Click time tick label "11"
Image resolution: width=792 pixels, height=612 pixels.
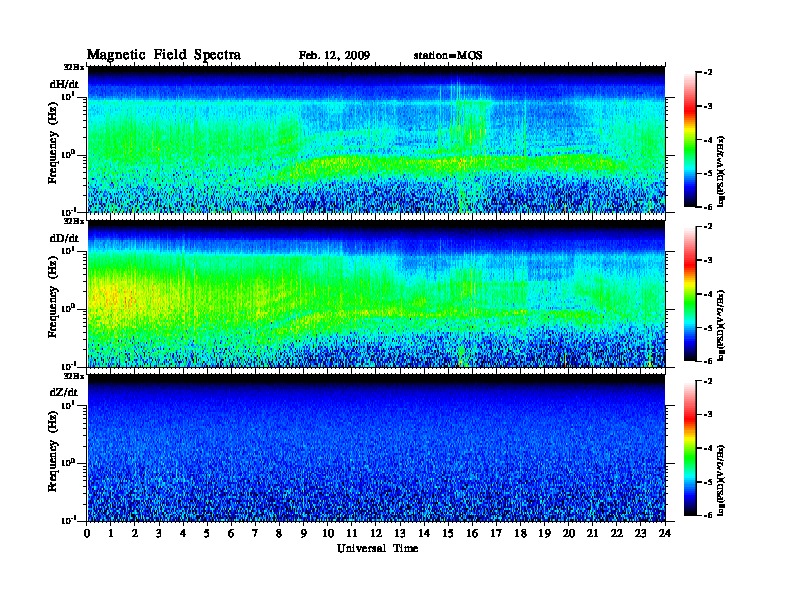tap(352, 533)
